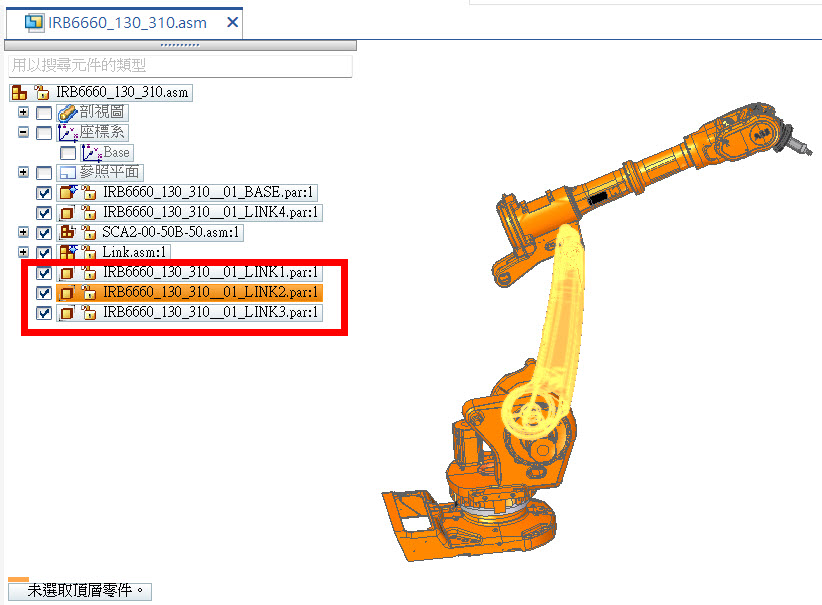Select the 參照平面 tree label
The width and height of the screenshot is (822, 605).
[x=110, y=172]
